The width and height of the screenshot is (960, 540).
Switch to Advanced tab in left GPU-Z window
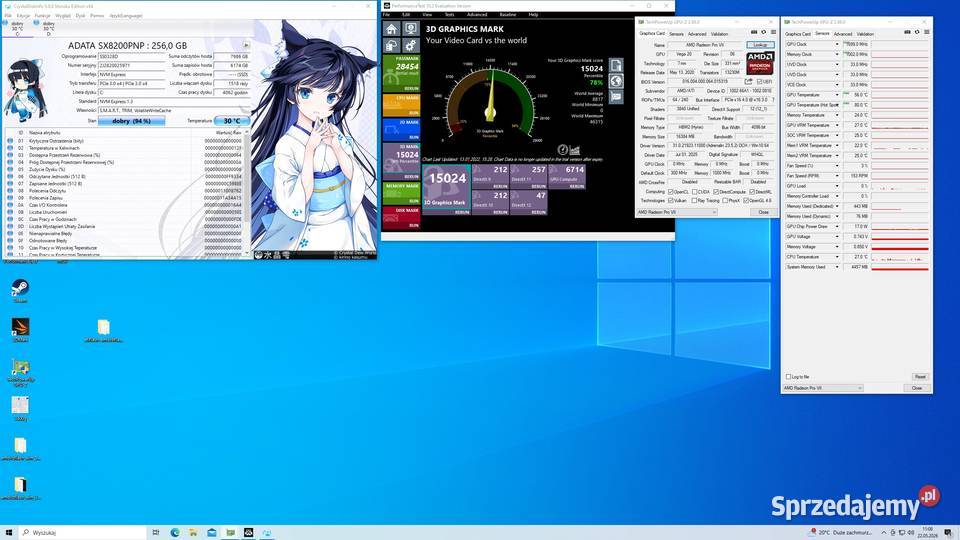point(697,34)
